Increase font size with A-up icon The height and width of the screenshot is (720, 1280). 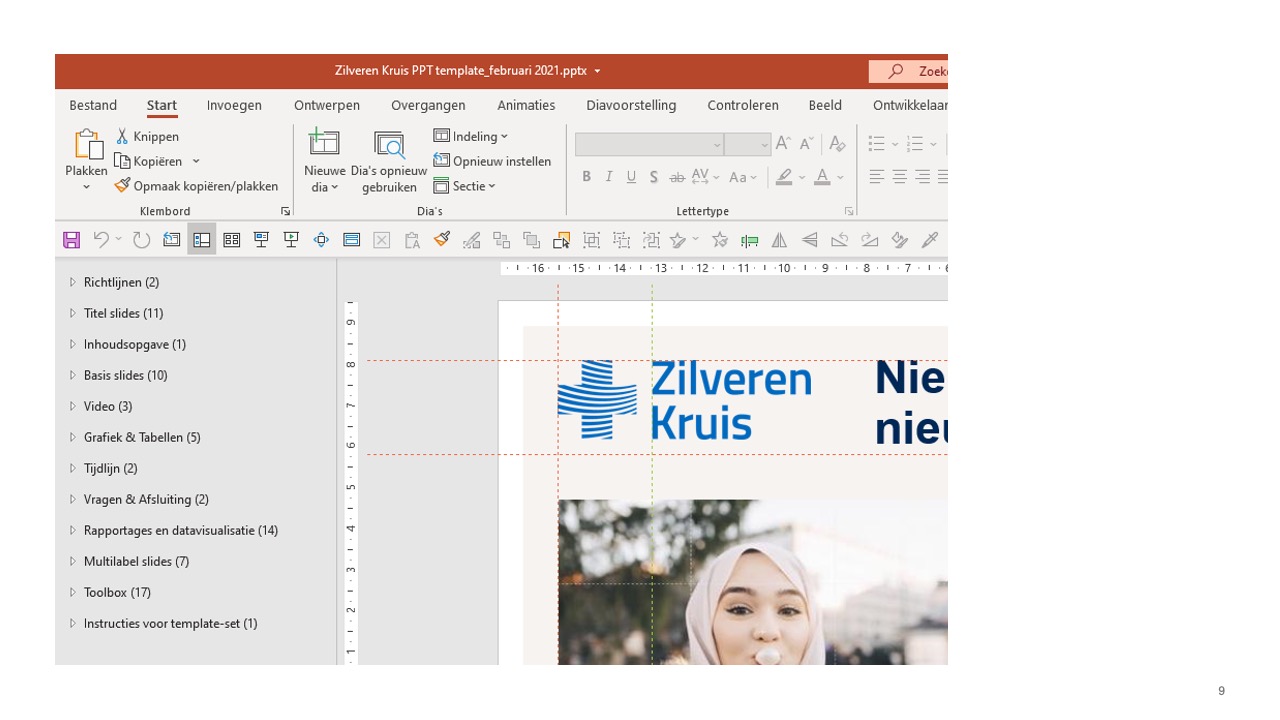pos(783,144)
